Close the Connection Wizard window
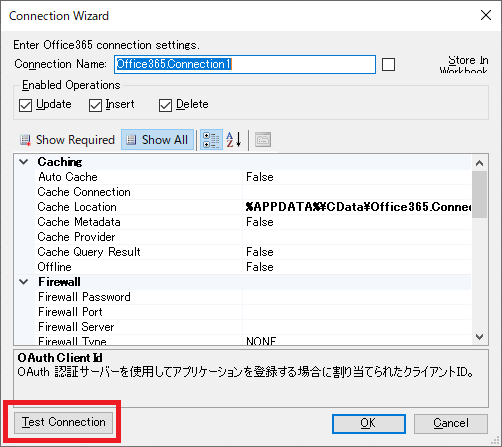The height and width of the screenshot is (447, 502). [x=486, y=15]
